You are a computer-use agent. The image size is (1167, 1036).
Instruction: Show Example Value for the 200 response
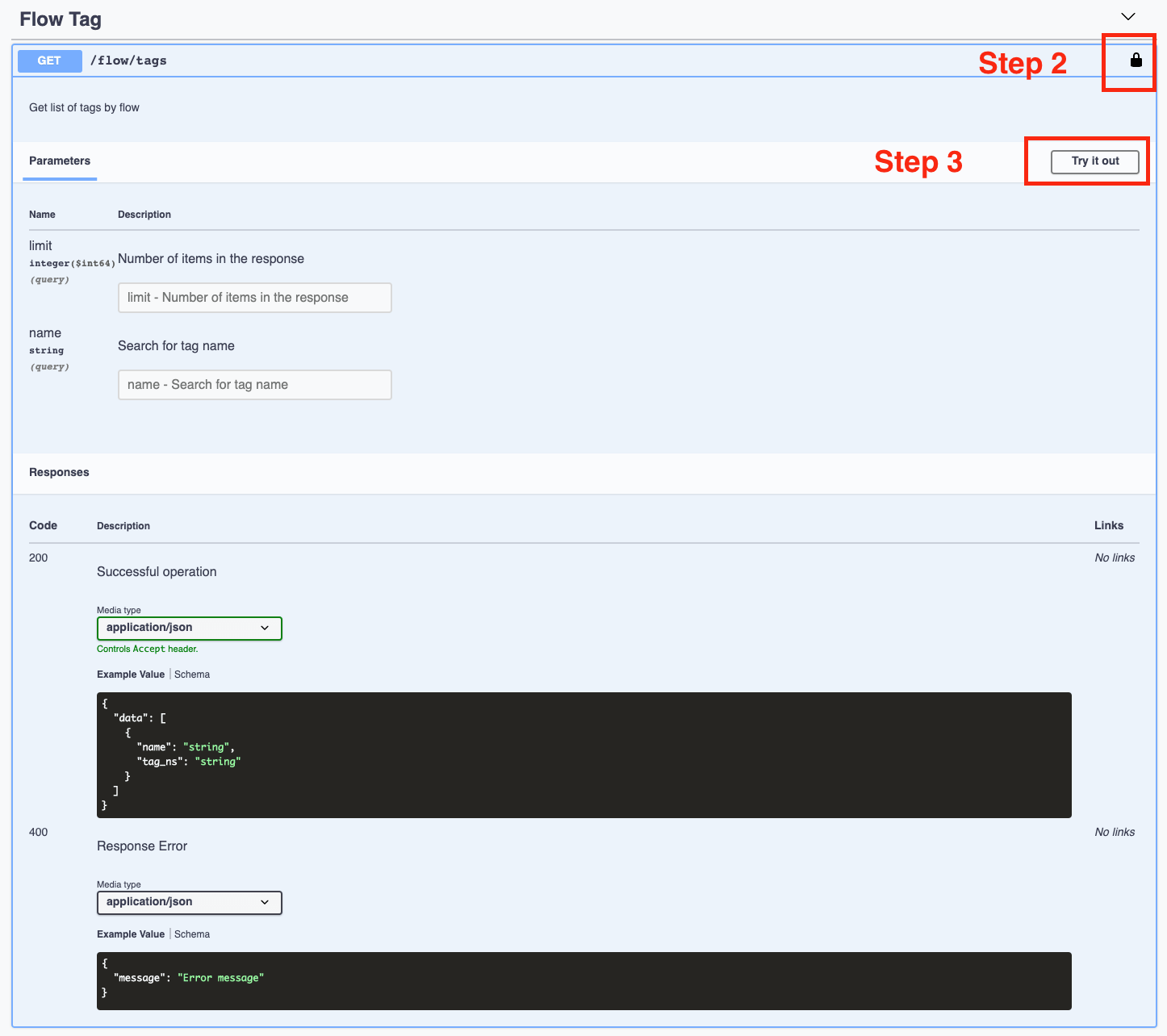tap(131, 675)
